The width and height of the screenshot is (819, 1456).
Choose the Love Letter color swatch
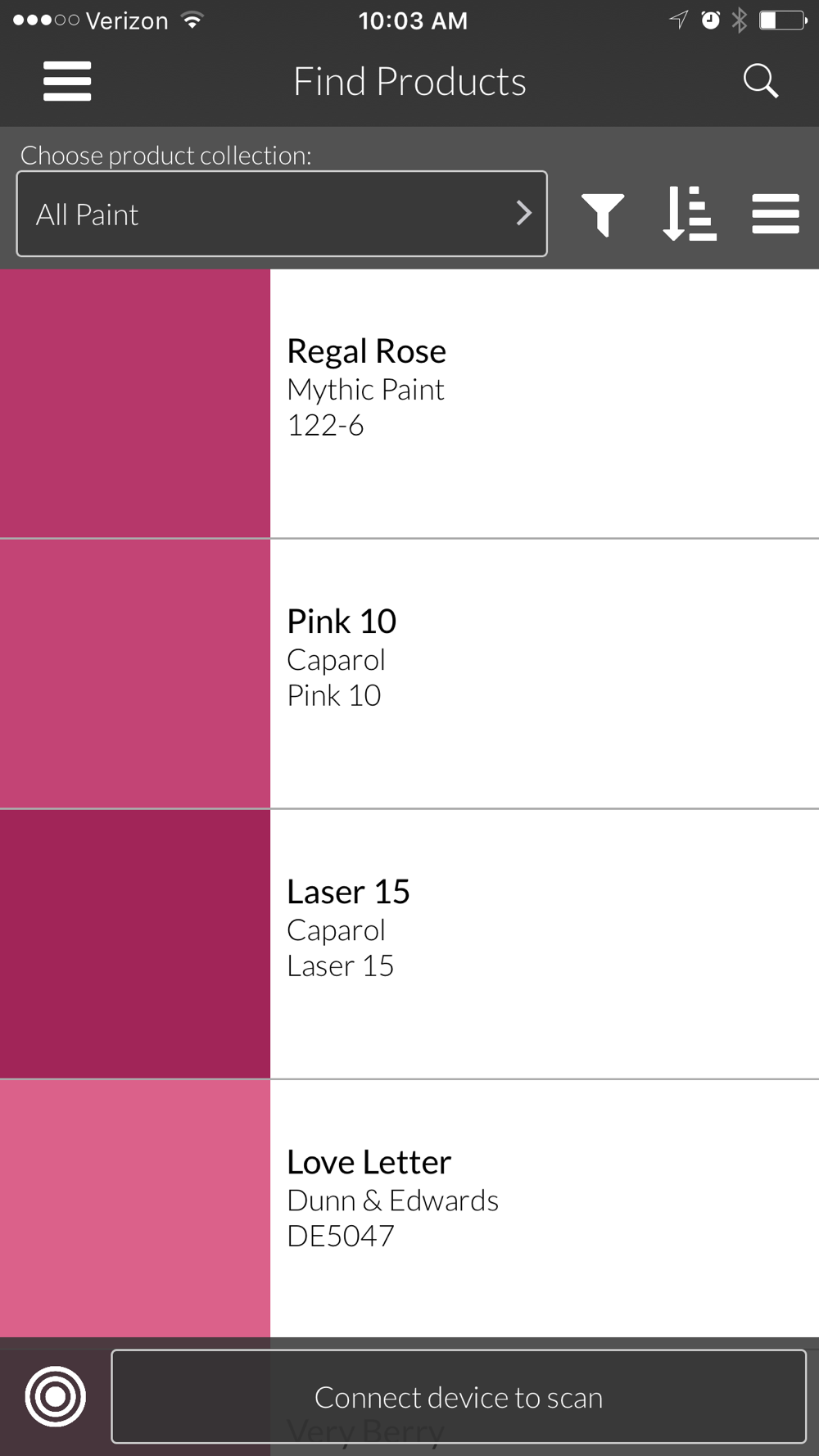tap(135, 1208)
